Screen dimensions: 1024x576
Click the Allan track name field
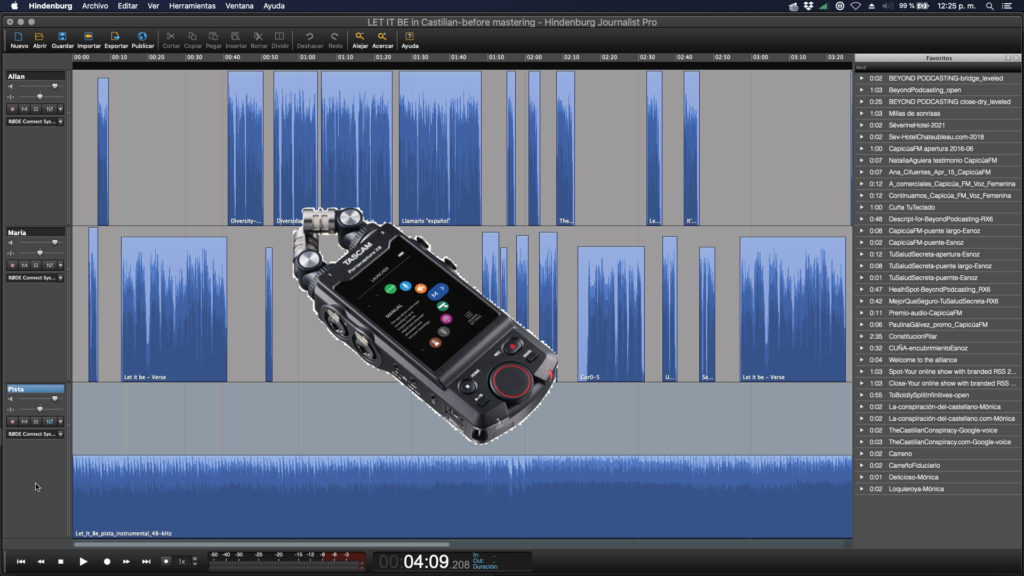tap(35, 76)
